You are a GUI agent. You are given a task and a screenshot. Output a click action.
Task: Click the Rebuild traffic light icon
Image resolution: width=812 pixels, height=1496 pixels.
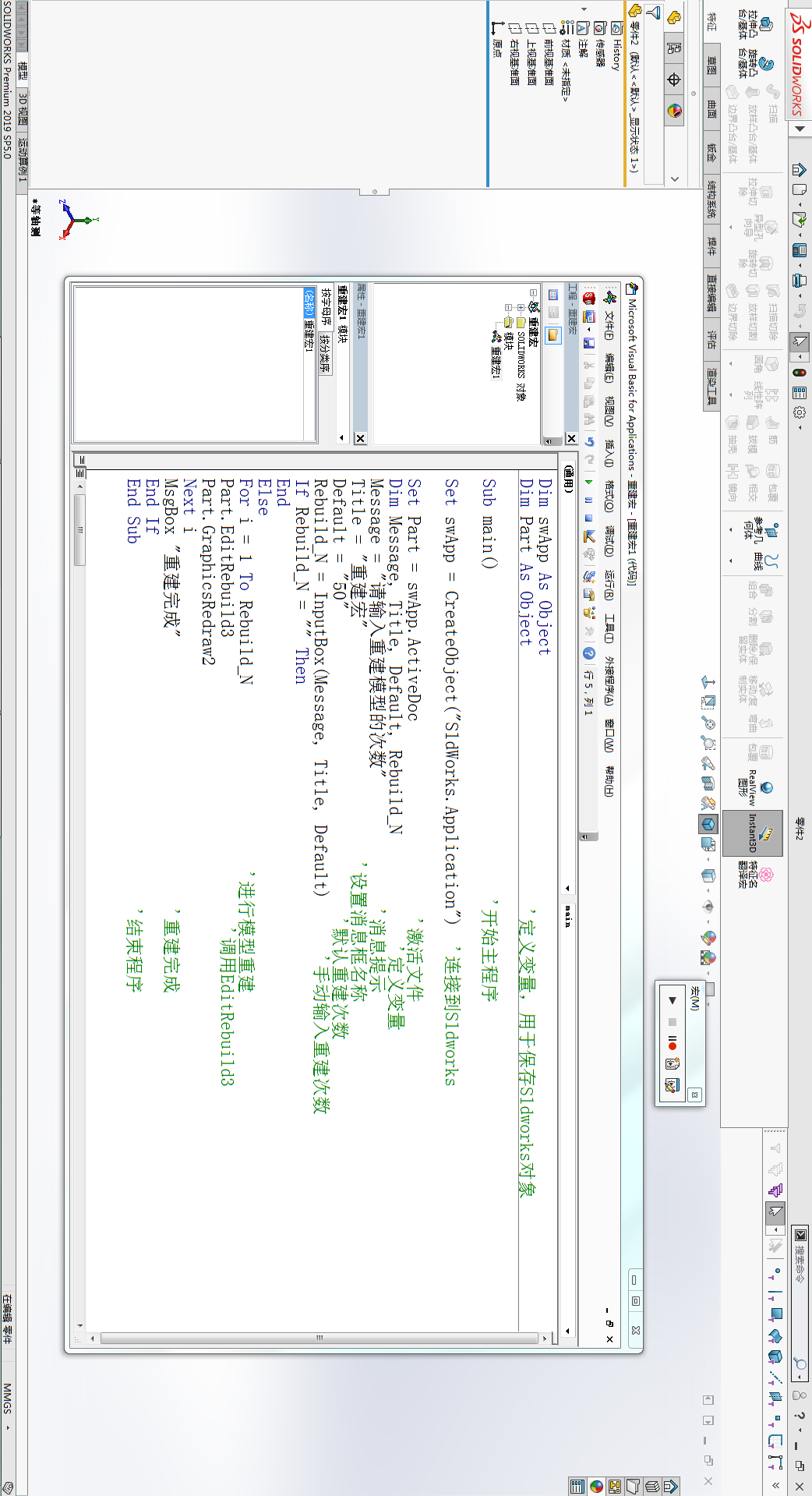(799, 373)
